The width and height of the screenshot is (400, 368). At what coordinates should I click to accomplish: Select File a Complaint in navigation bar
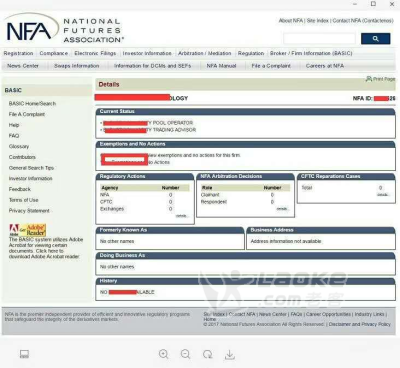coord(271,66)
